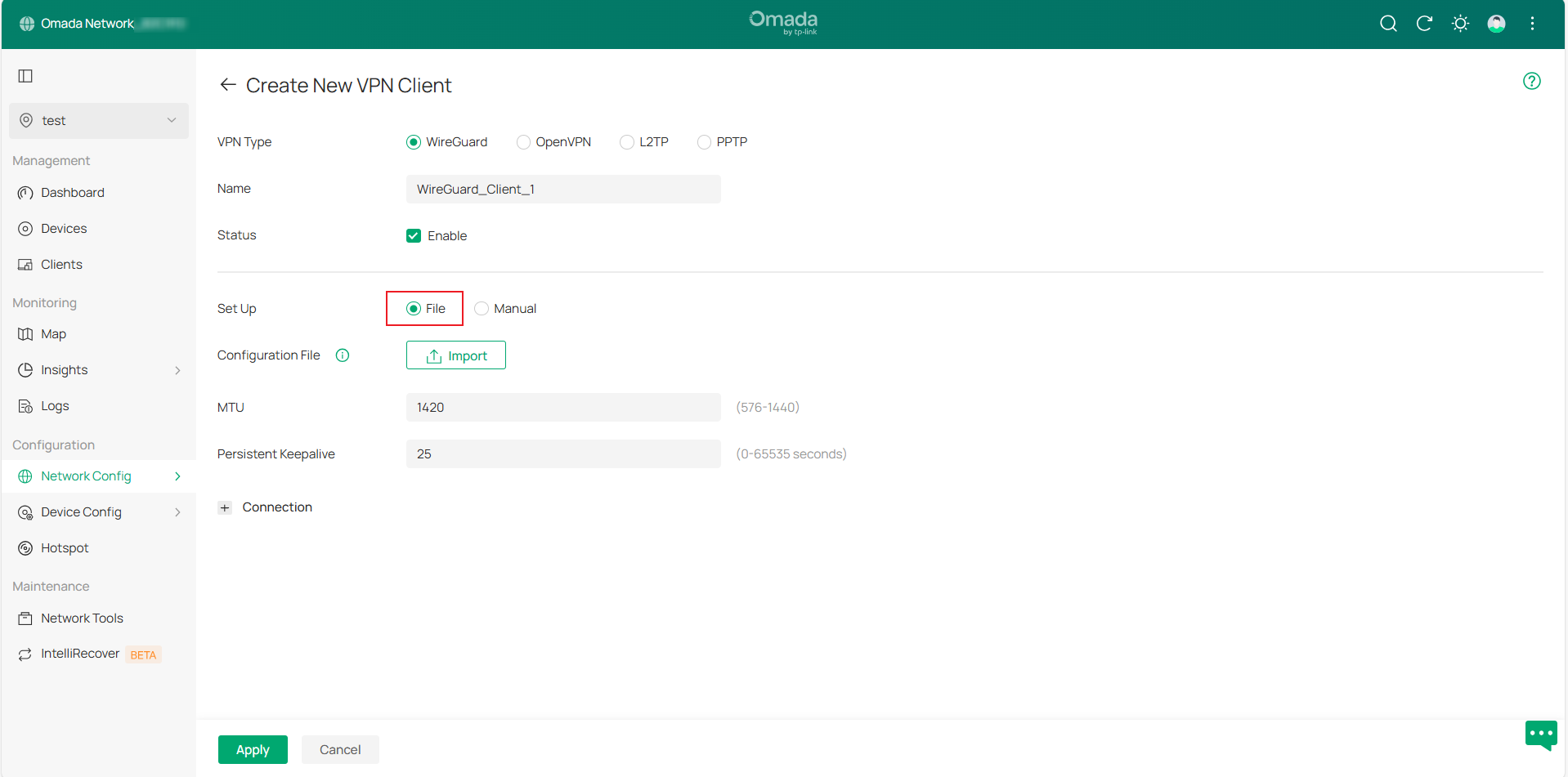Open the Dashboard from the sidebar

coord(72,192)
